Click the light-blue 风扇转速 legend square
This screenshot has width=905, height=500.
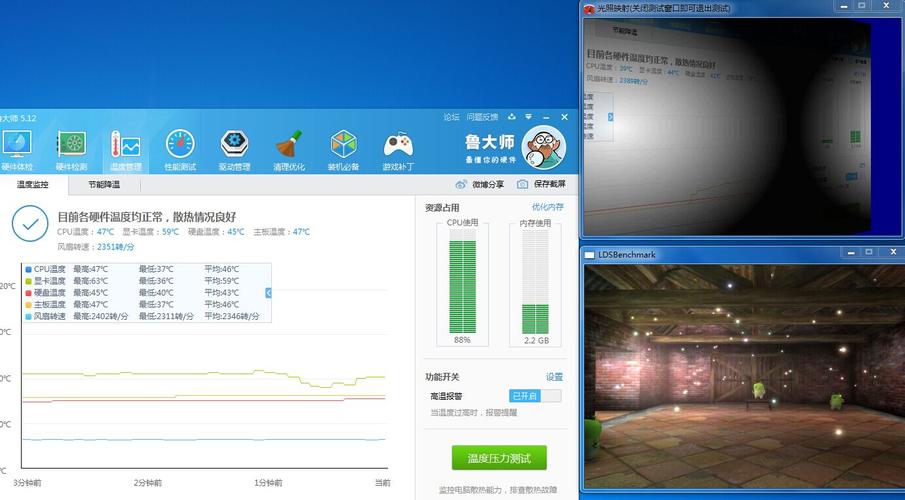click(28, 316)
